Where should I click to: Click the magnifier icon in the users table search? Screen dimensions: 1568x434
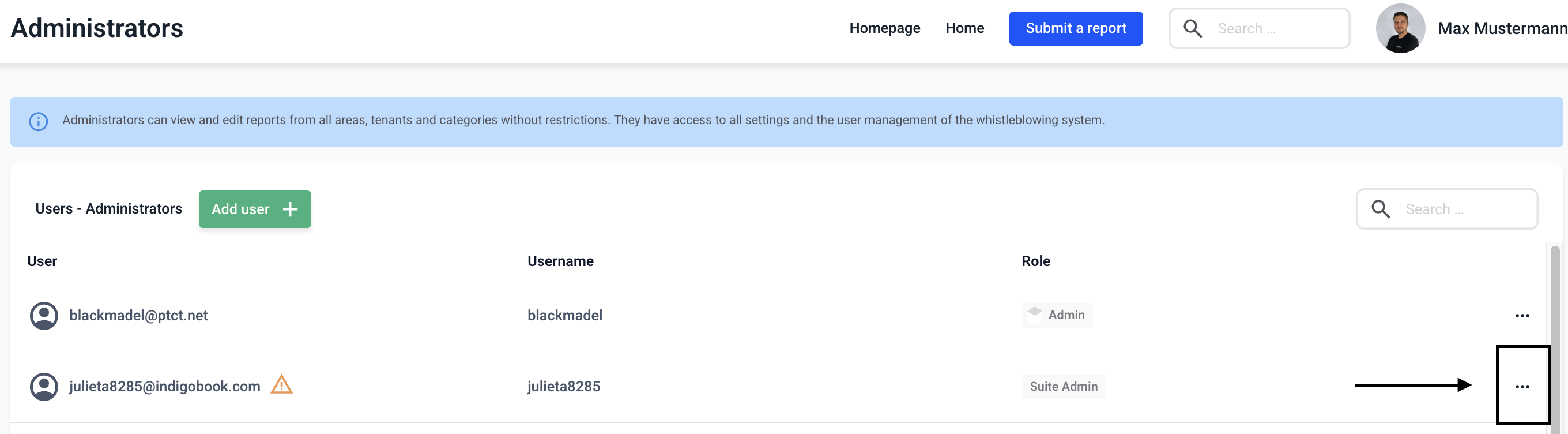pyautogui.click(x=1381, y=209)
